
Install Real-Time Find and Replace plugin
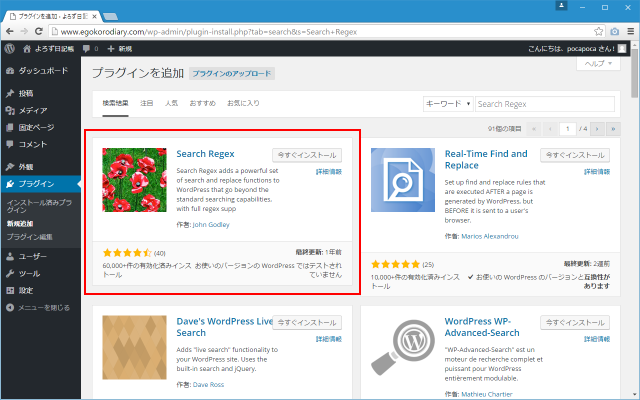click(x=575, y=155)
